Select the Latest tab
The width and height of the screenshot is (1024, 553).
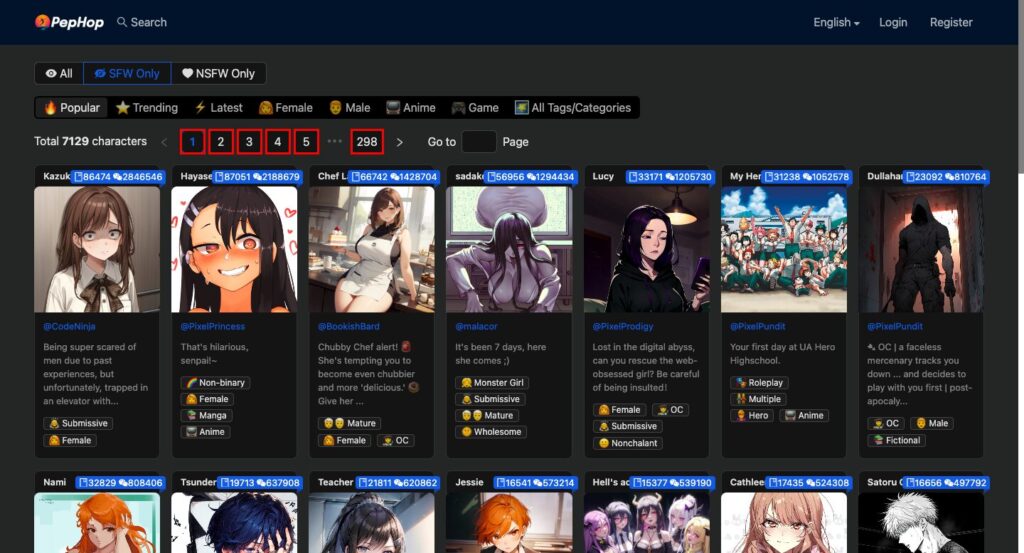(219, 108)
